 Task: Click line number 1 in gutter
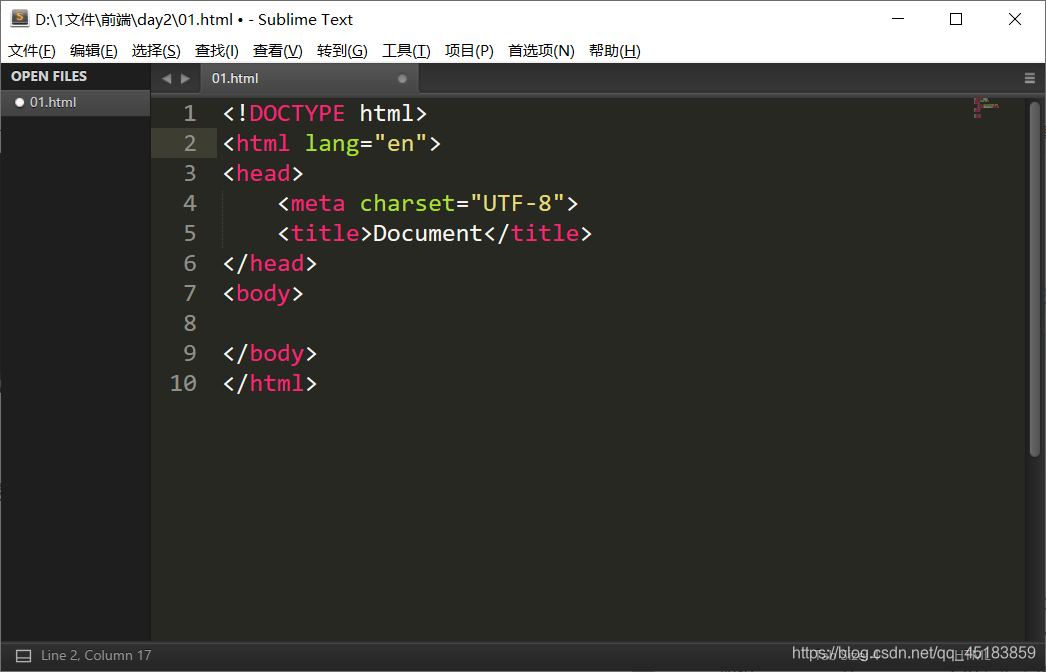tap(190, 113)
